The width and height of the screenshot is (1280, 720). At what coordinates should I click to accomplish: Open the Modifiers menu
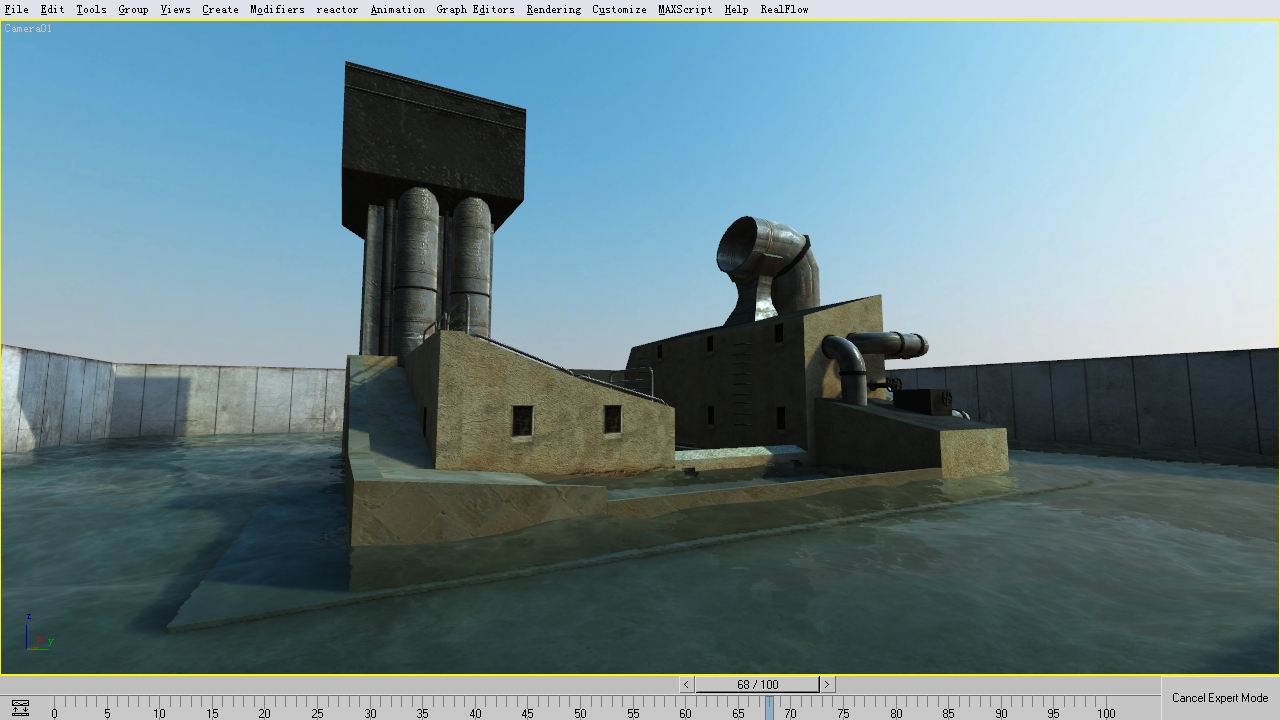point(277,9)
